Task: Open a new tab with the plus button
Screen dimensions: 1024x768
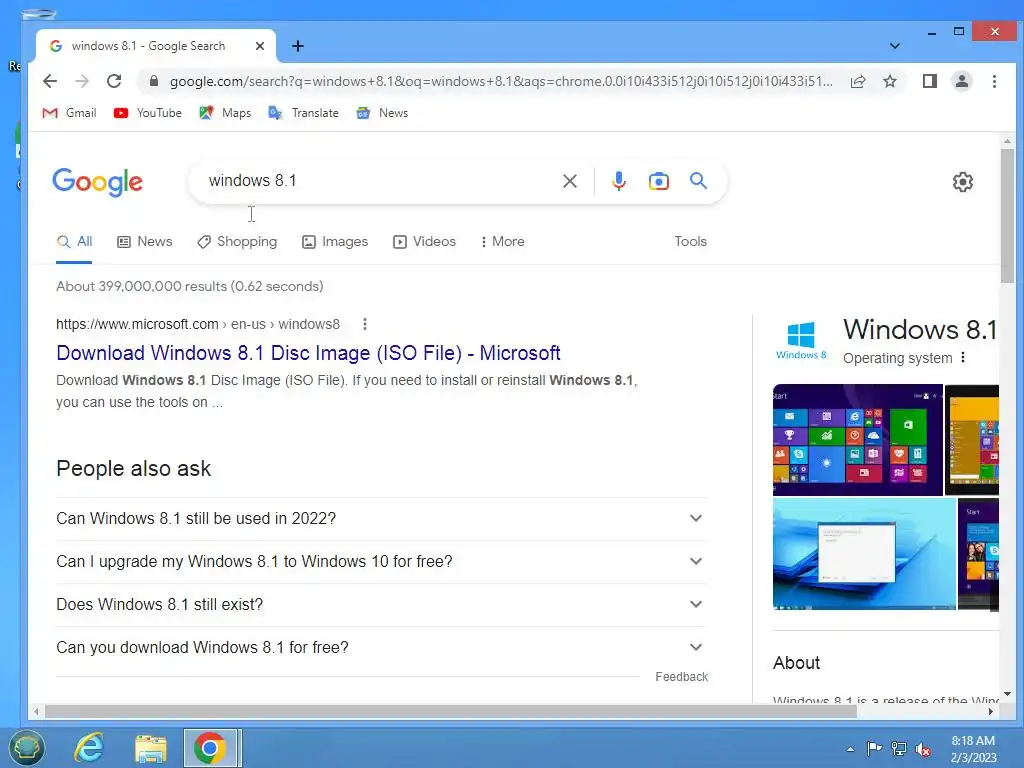Action: [298, 46]
